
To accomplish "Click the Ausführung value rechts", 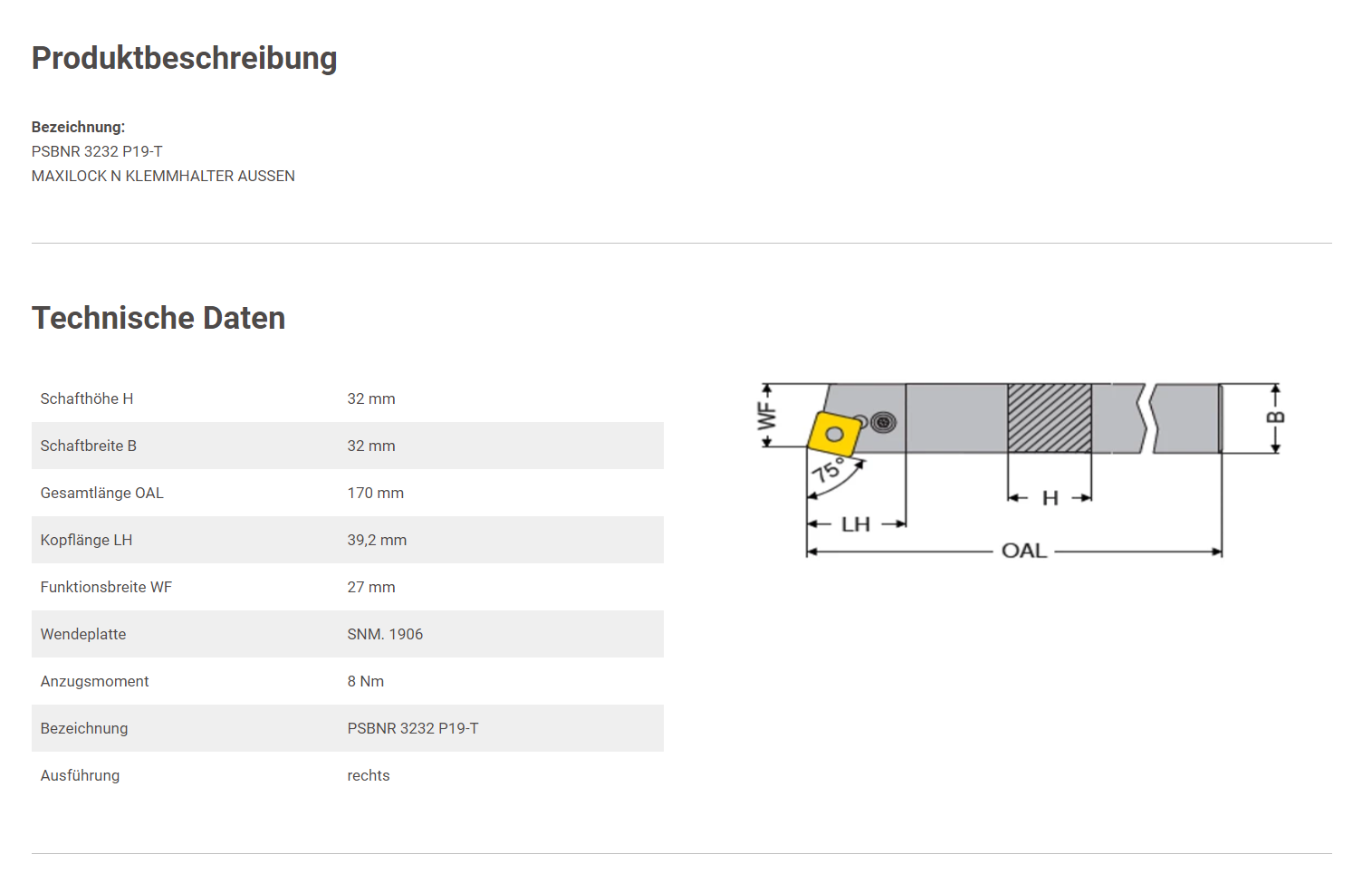I will pyautogui.click(x=369, y=775).
